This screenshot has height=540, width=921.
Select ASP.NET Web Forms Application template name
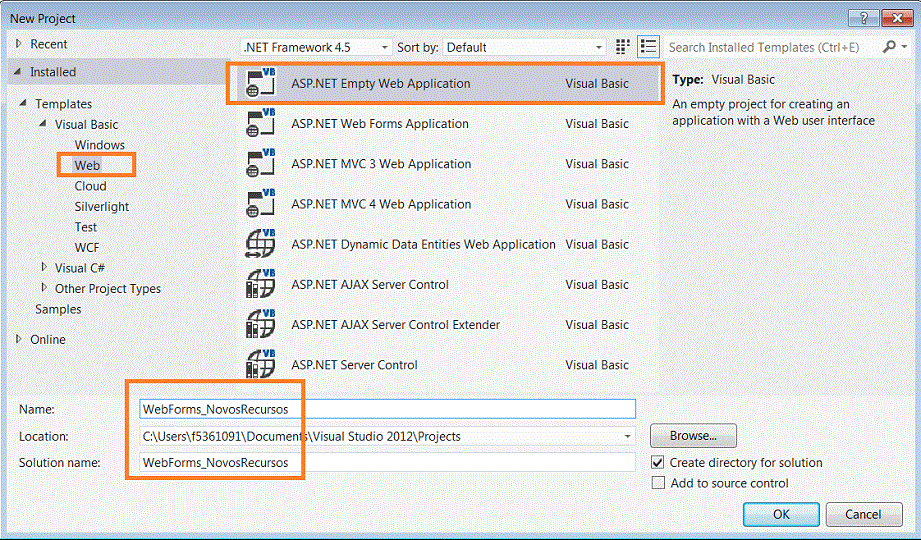point(380,123)
